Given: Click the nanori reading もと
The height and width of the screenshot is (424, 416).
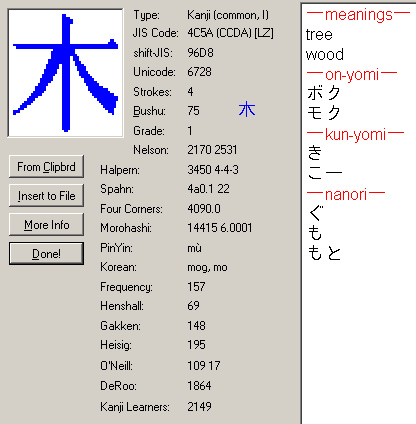Looking at the screenshot, I should [324, 253].
